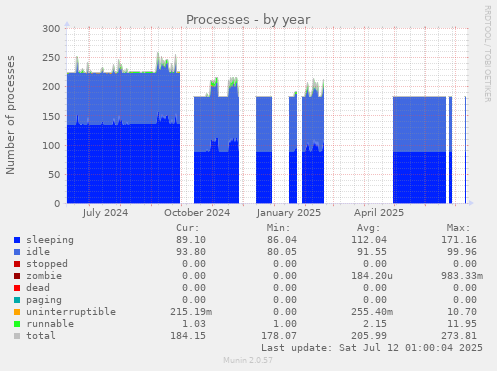
Task: Click the idle legend color swatch
Action: [17, 252]
